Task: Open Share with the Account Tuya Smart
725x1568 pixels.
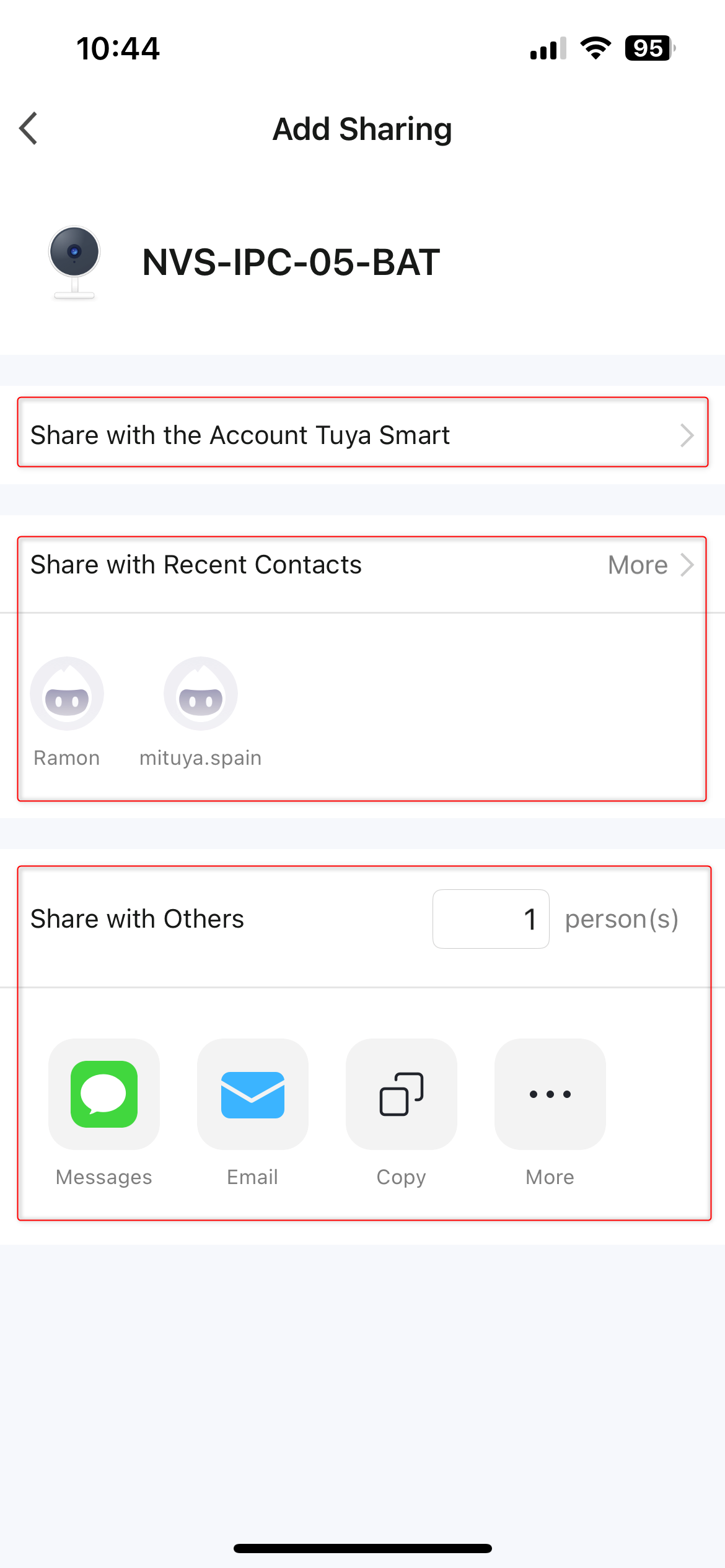Action: point(362,435)
